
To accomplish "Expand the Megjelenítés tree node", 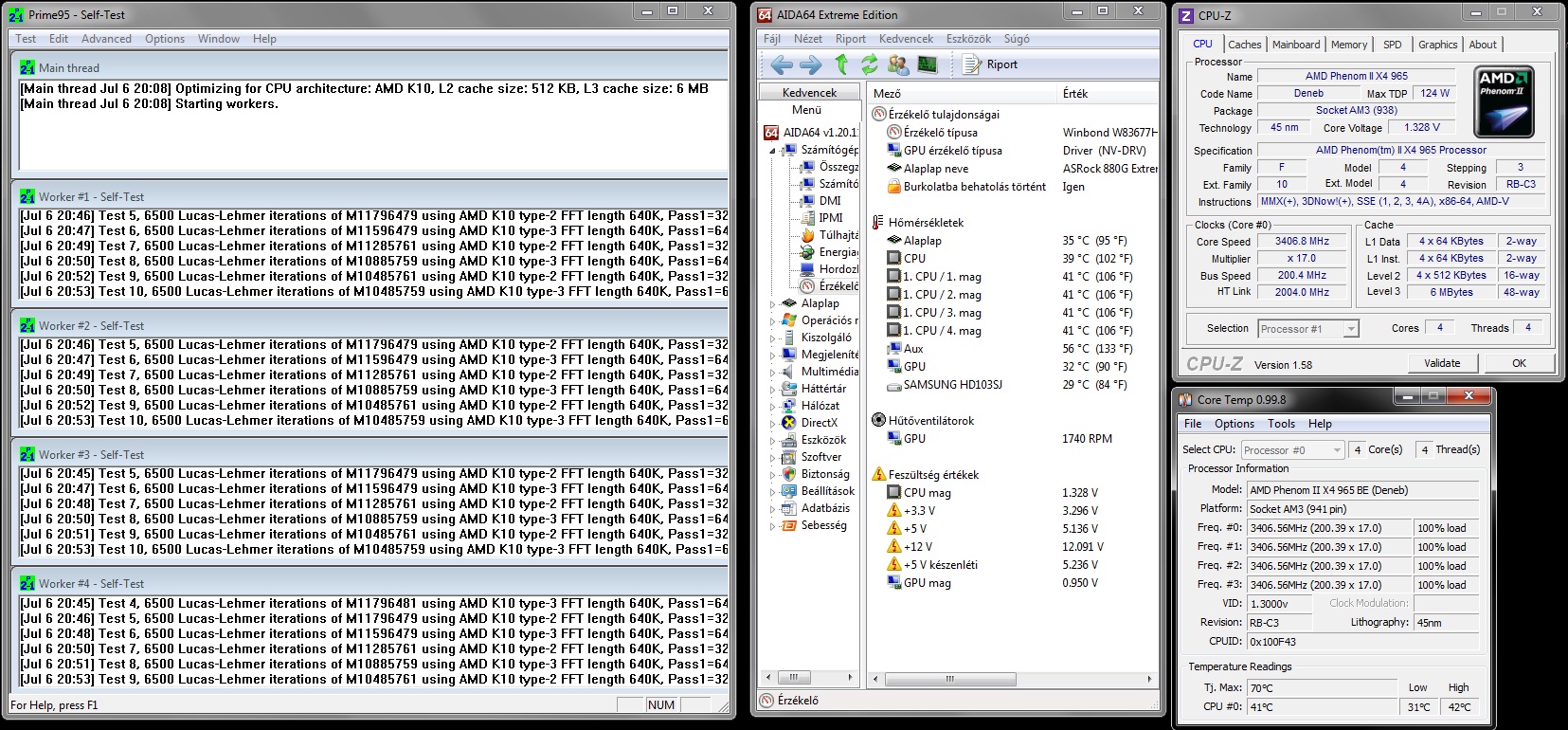I will point(772,356).
